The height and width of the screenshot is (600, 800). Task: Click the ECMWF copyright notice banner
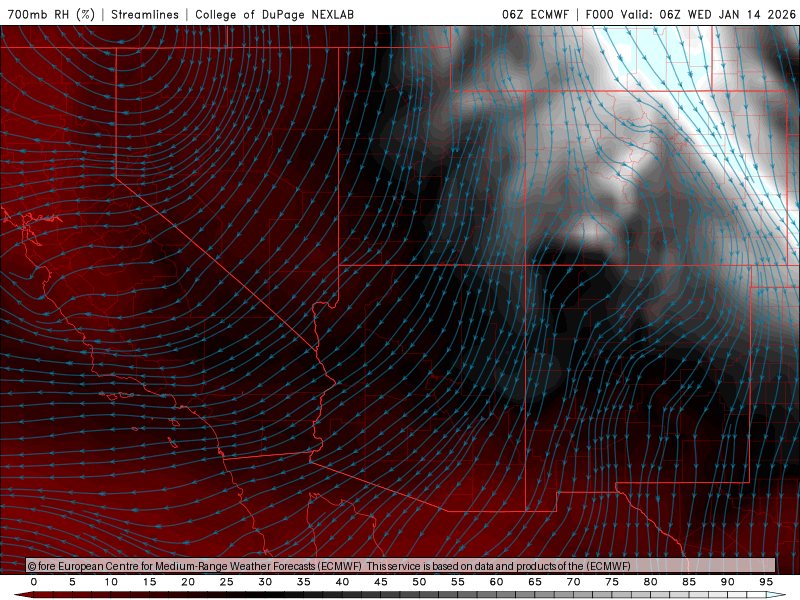(x=401, y=565)
